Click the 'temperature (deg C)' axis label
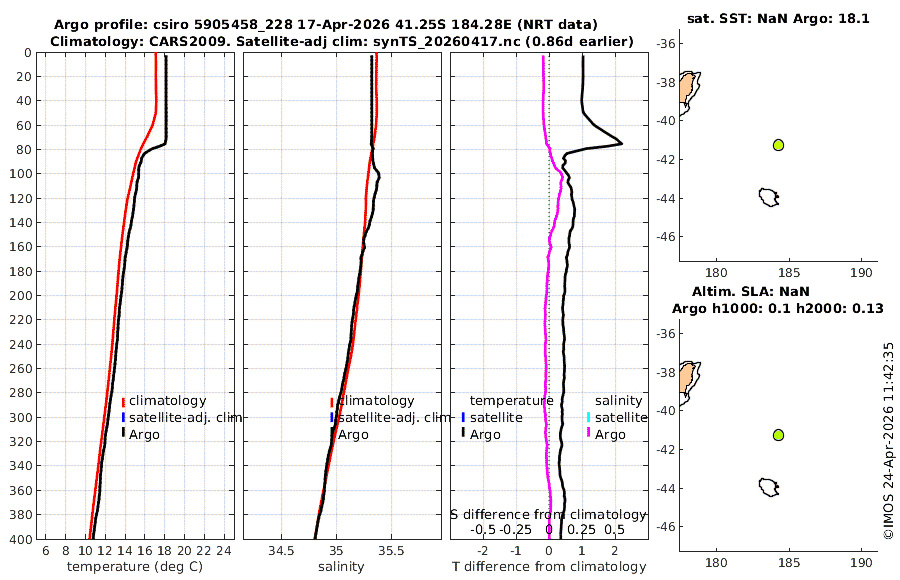 pyautogui.click(x=135, y=567)
